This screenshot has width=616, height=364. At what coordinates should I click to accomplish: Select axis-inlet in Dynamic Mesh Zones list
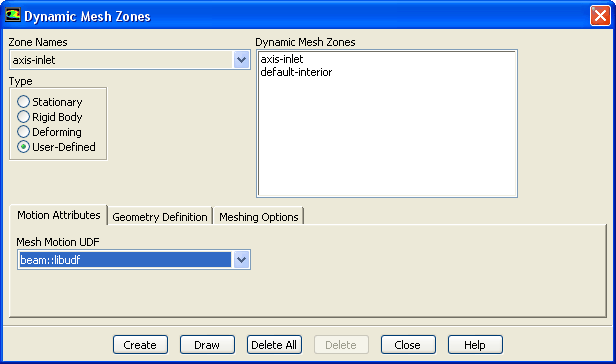(x=282, y=59)
